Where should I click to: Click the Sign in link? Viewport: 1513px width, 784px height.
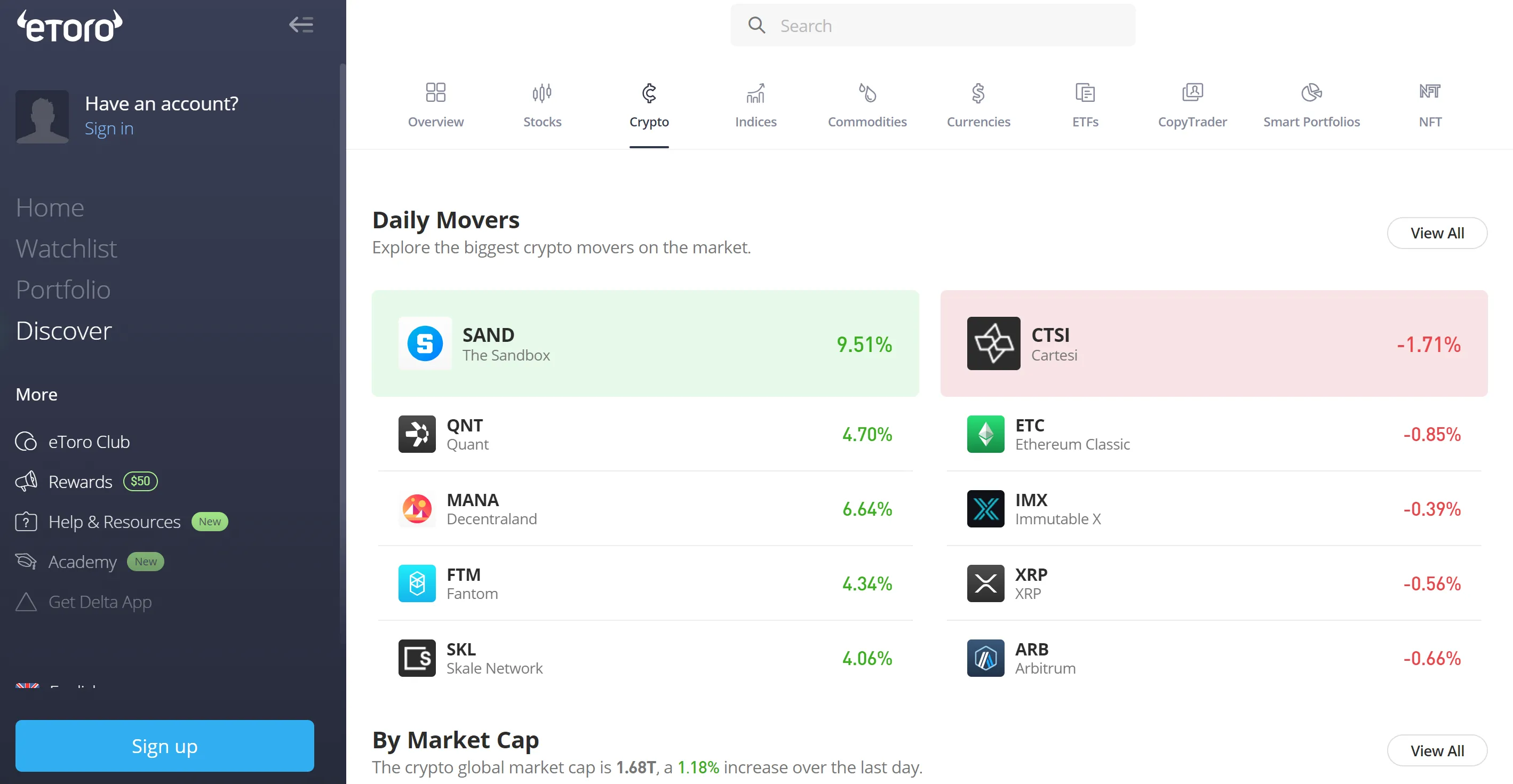pyautogui.click(x=109, y=129)
